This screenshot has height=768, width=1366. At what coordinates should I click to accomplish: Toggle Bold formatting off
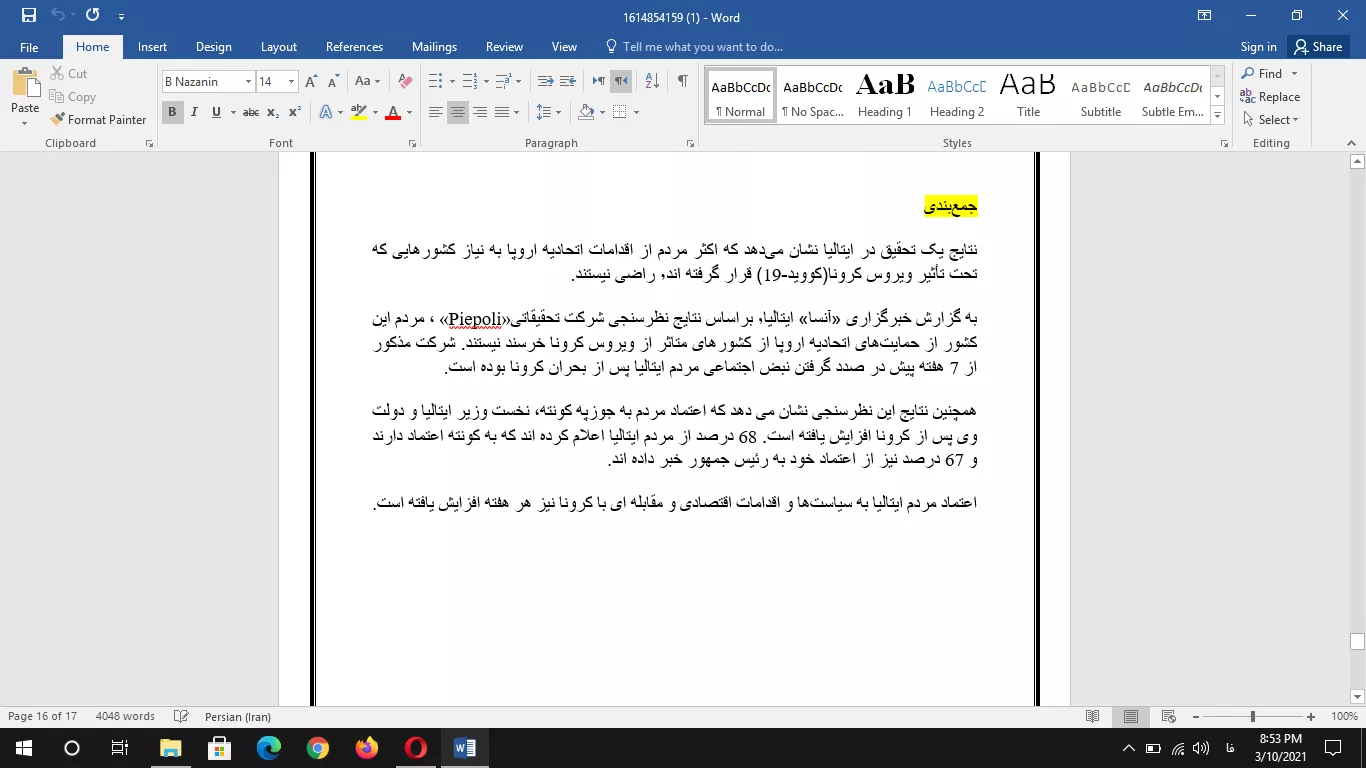(172, 112)
